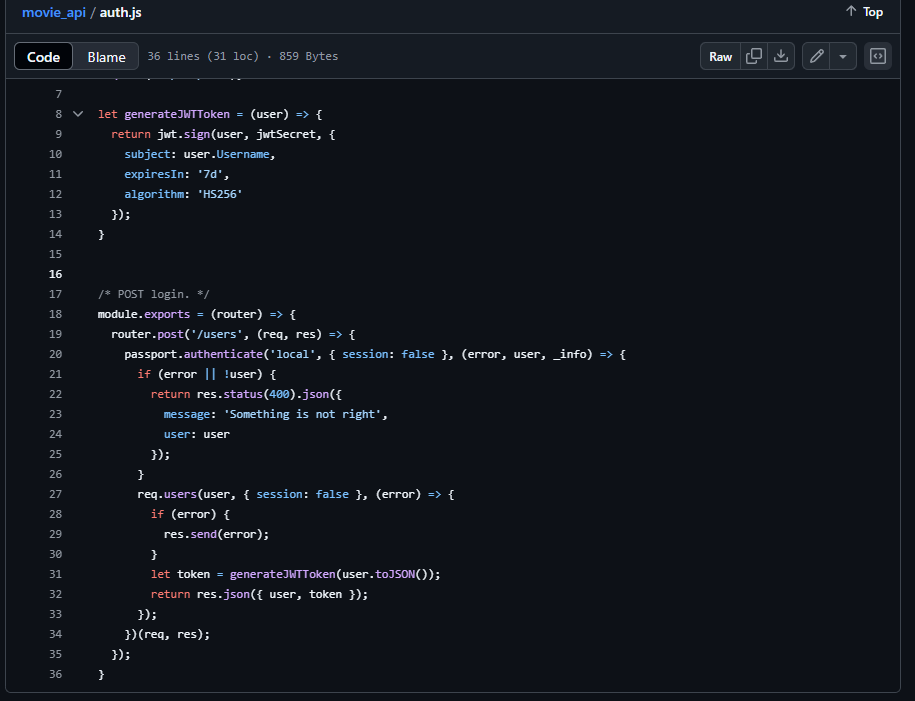The image size is (915, 701).
Task: Edit this file with pencil icon
Action: point(816,56)
